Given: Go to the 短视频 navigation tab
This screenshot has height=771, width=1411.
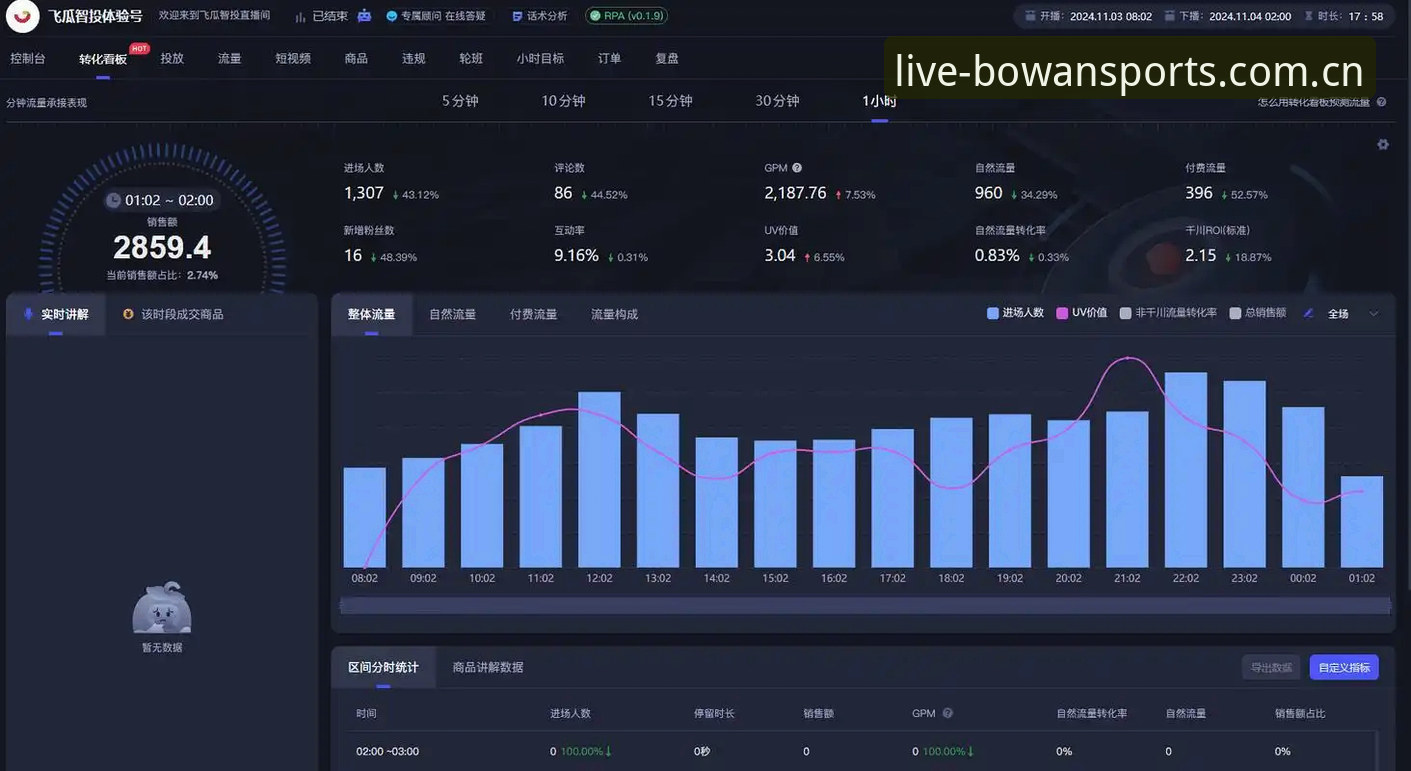Looking at the screenshot, I should 293,59.
